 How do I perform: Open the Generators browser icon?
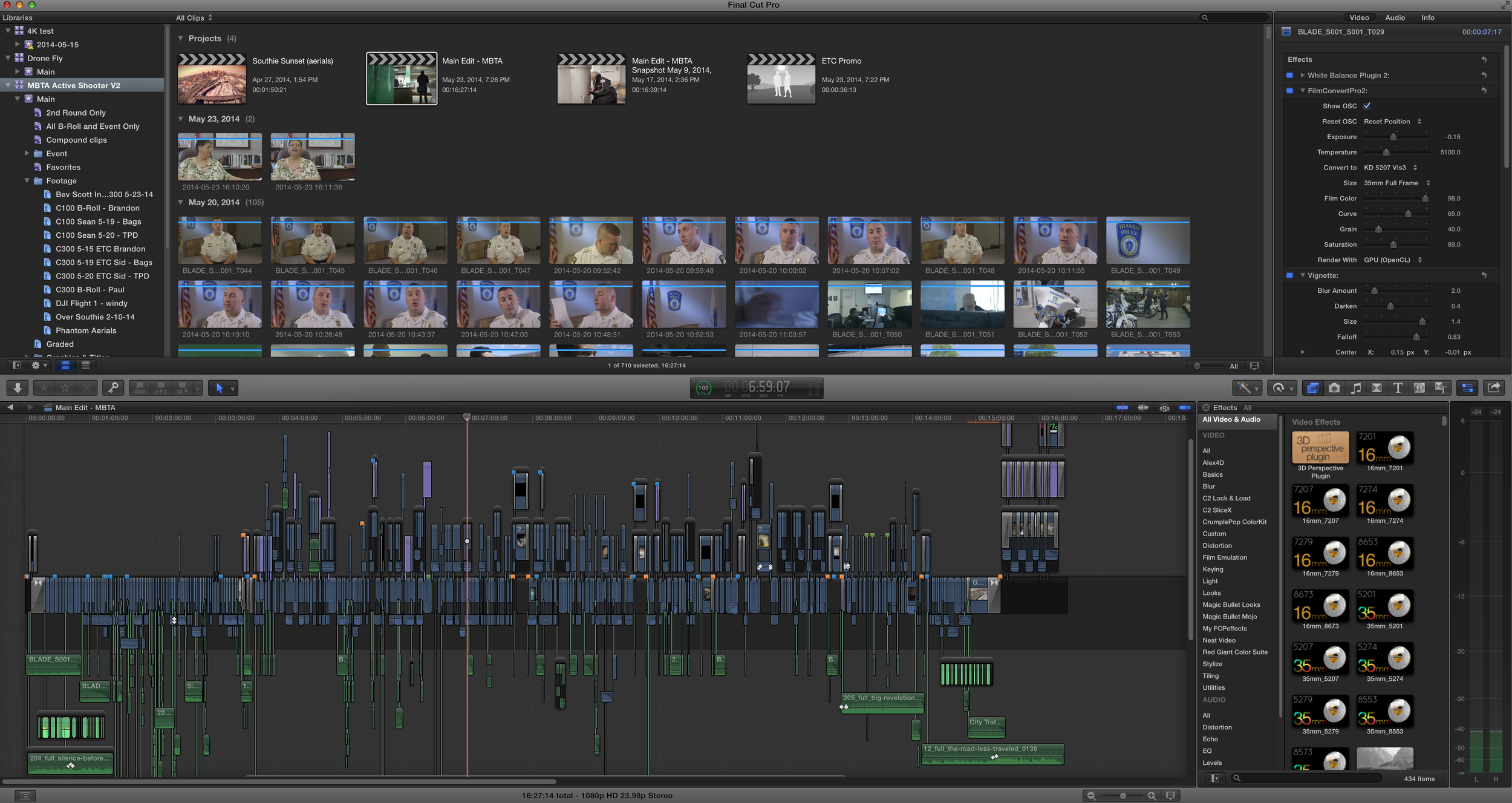coord(1419,388)
